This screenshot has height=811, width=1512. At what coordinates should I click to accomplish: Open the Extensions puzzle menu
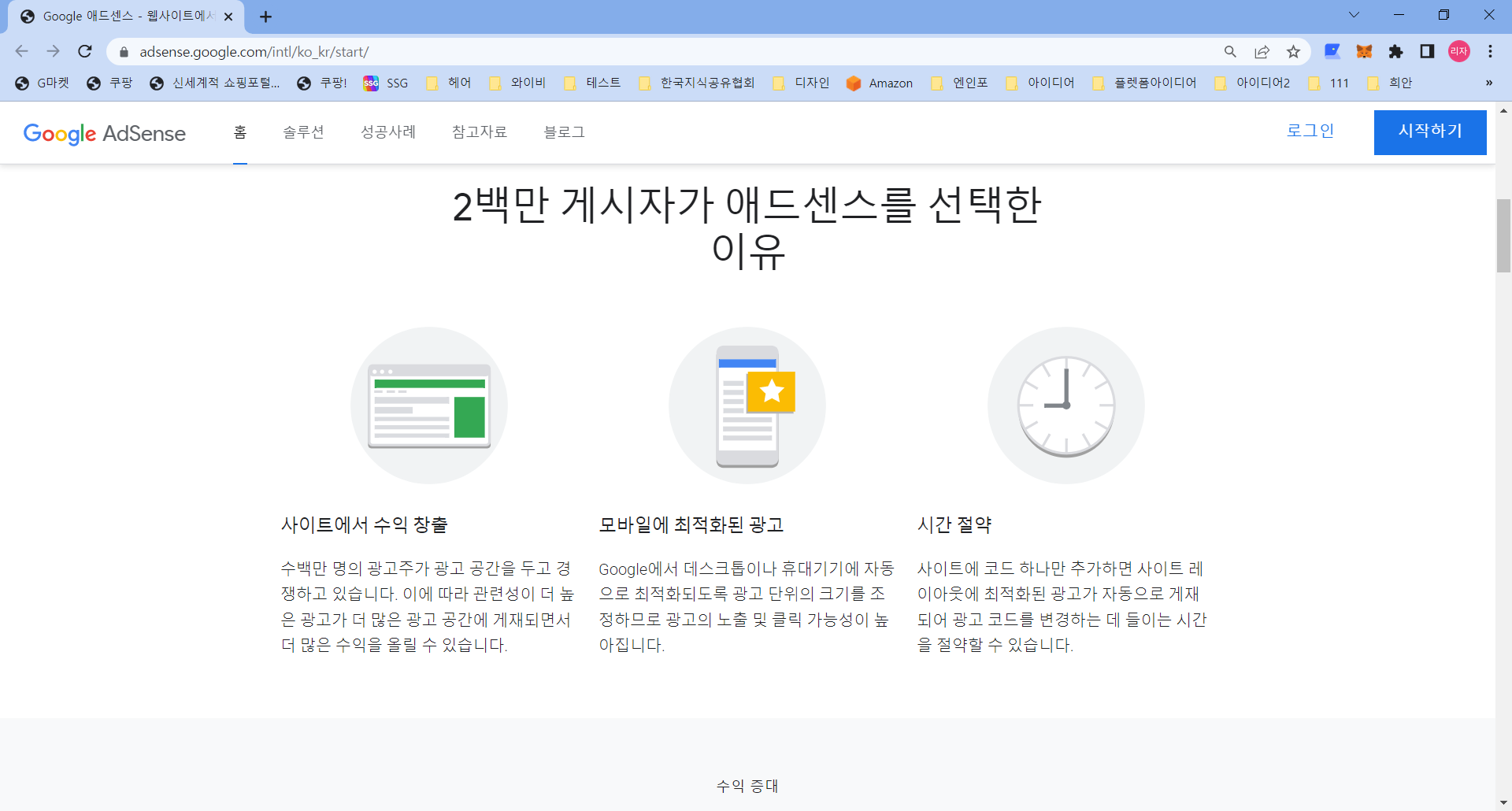[1395, 51]
